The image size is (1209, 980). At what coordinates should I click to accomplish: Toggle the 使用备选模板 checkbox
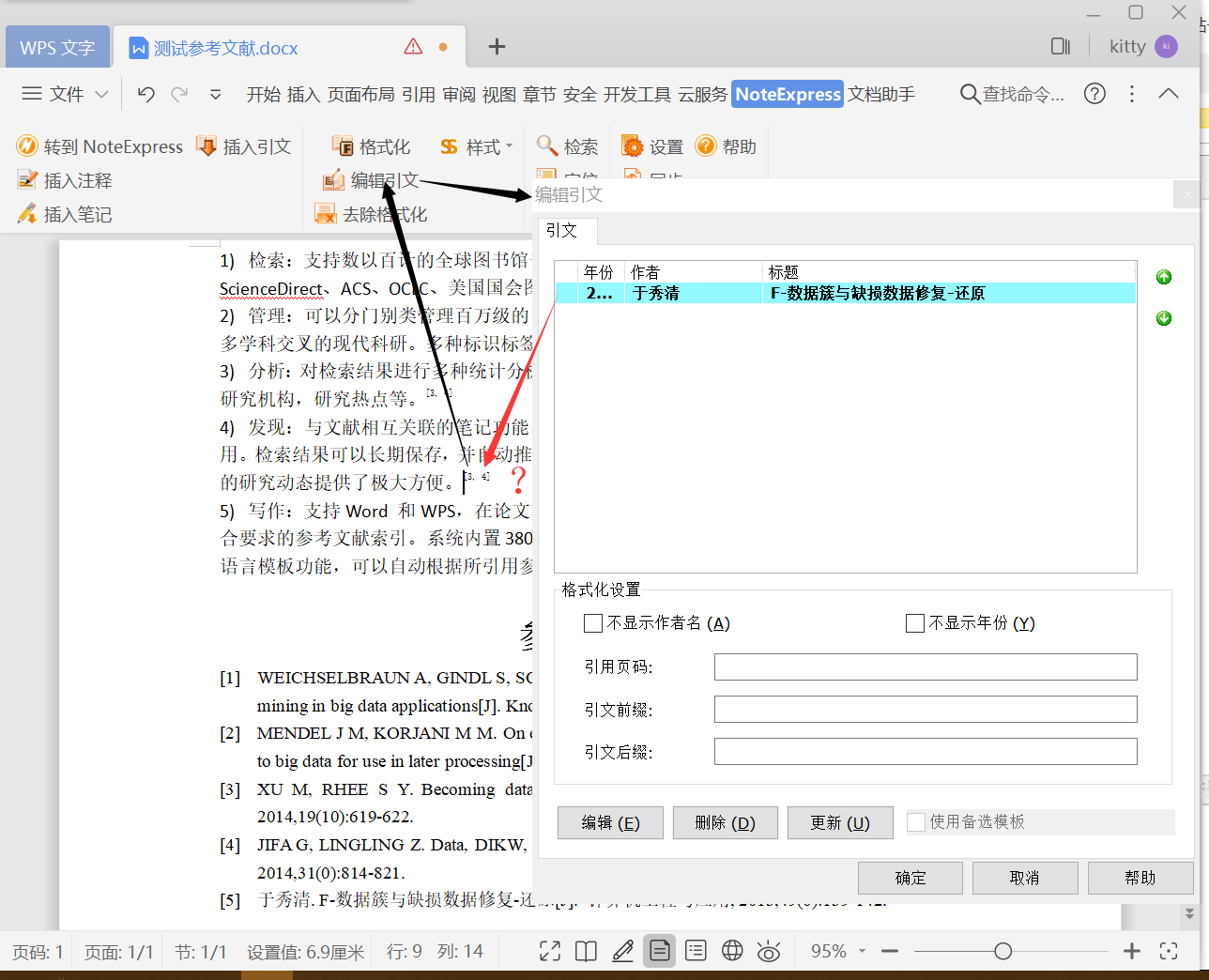coord(916,822)
